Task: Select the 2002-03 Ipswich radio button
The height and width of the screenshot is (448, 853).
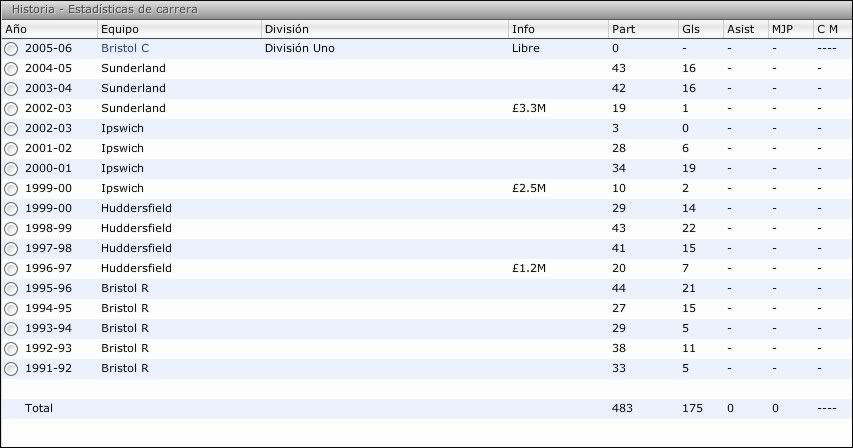Action: coord(11,129)
